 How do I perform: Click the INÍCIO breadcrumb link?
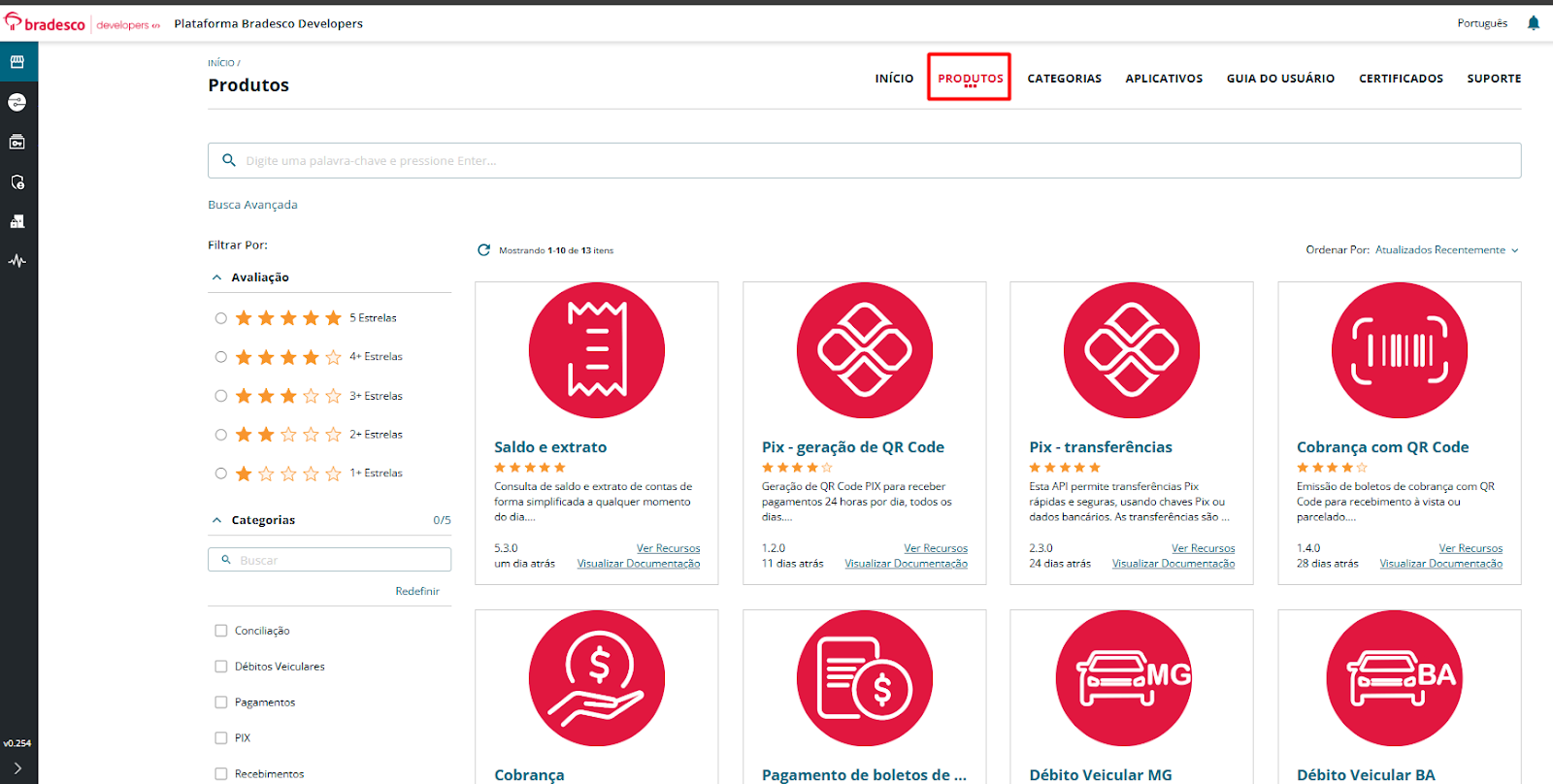(x=221, y=63)
